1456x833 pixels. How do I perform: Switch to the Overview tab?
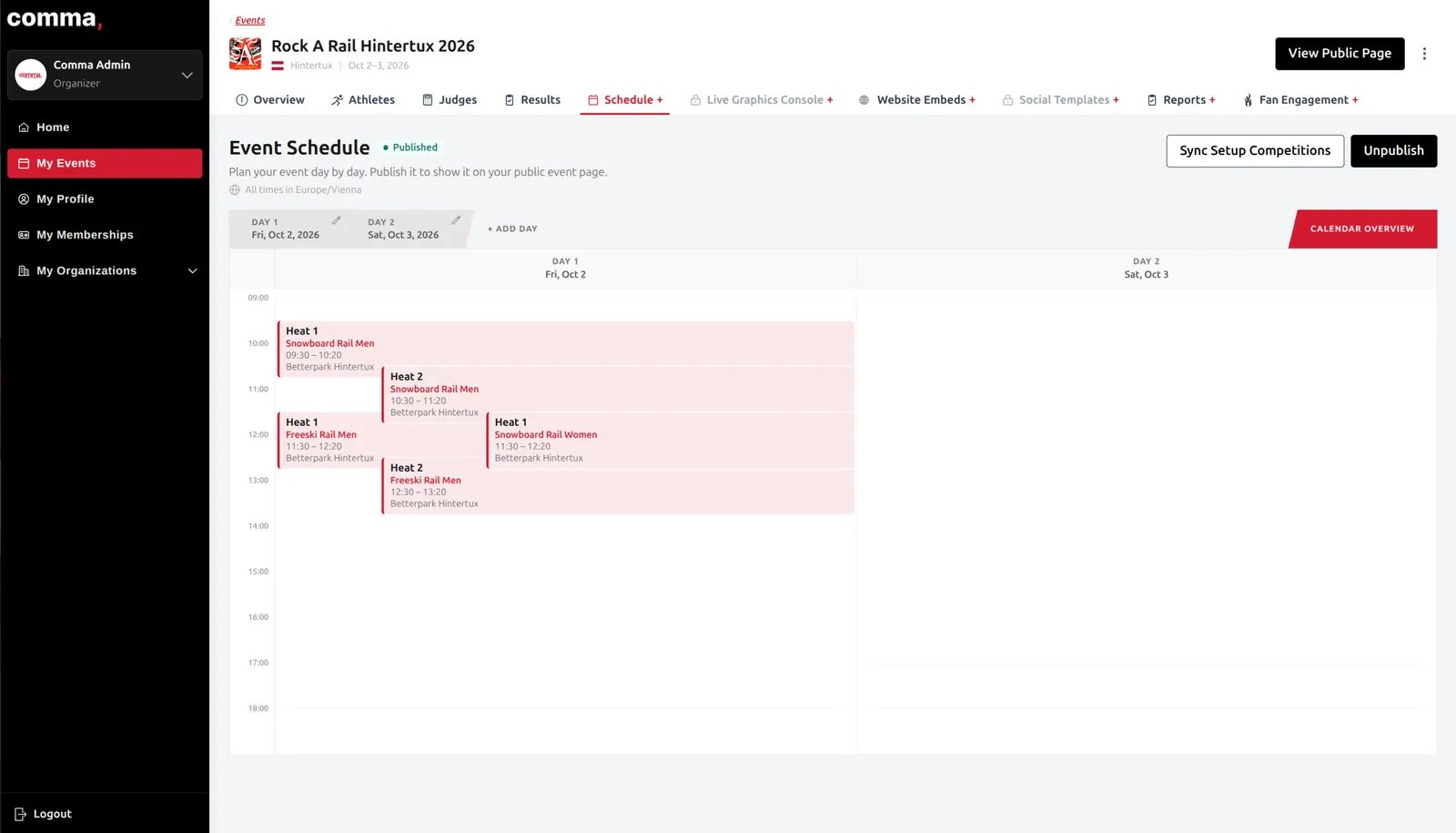pos(270,100)
